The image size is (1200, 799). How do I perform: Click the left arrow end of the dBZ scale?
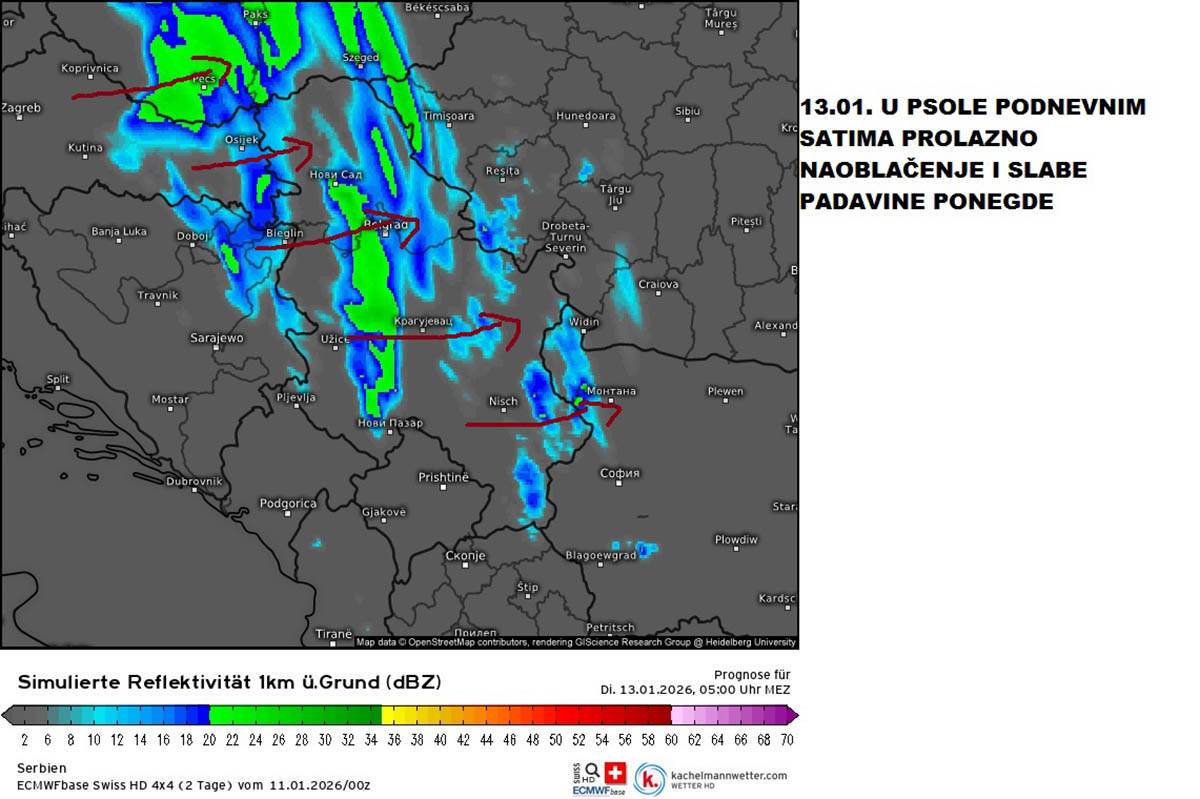tap(8, 715)
